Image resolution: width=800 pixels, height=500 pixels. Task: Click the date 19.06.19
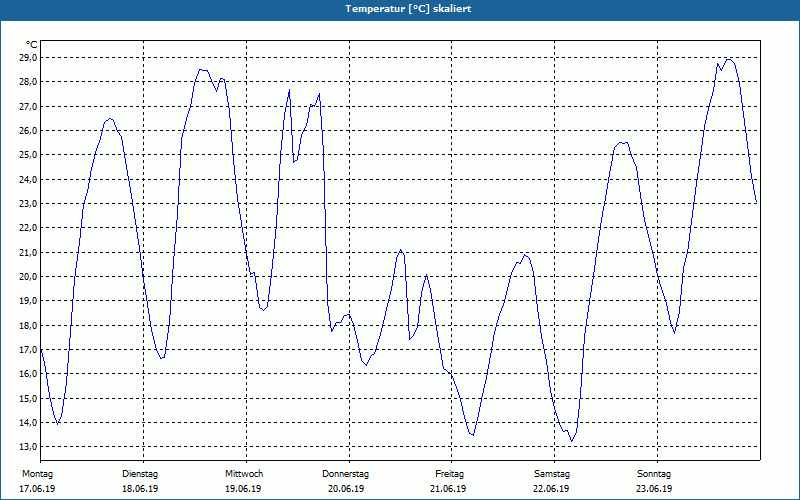243,489
